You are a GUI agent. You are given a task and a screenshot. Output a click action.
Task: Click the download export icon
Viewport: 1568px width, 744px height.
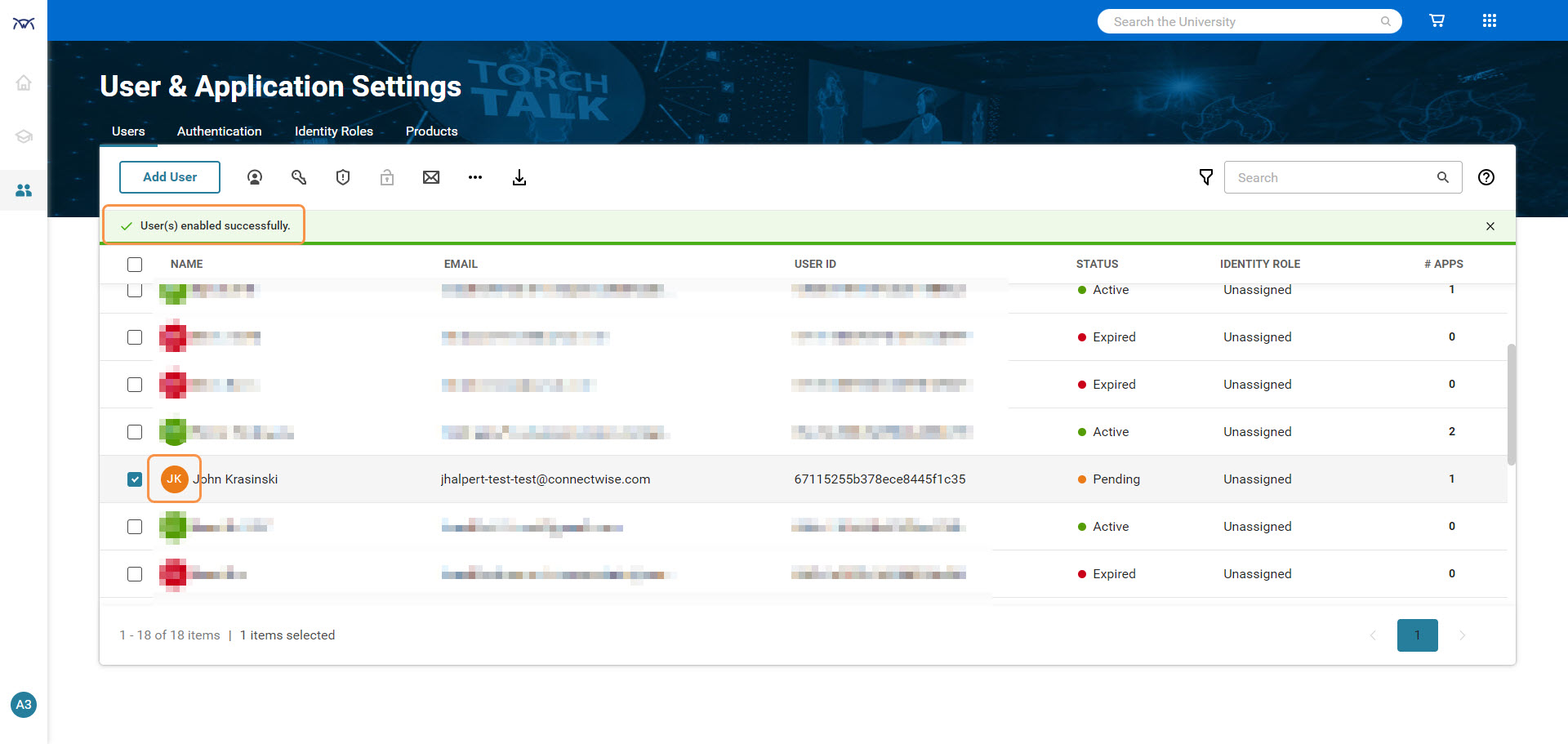519,177
